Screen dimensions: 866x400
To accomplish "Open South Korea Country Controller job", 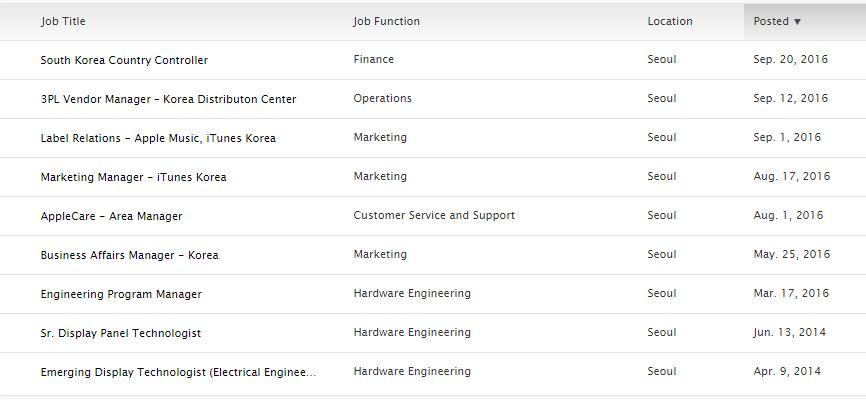I will 124,60.
